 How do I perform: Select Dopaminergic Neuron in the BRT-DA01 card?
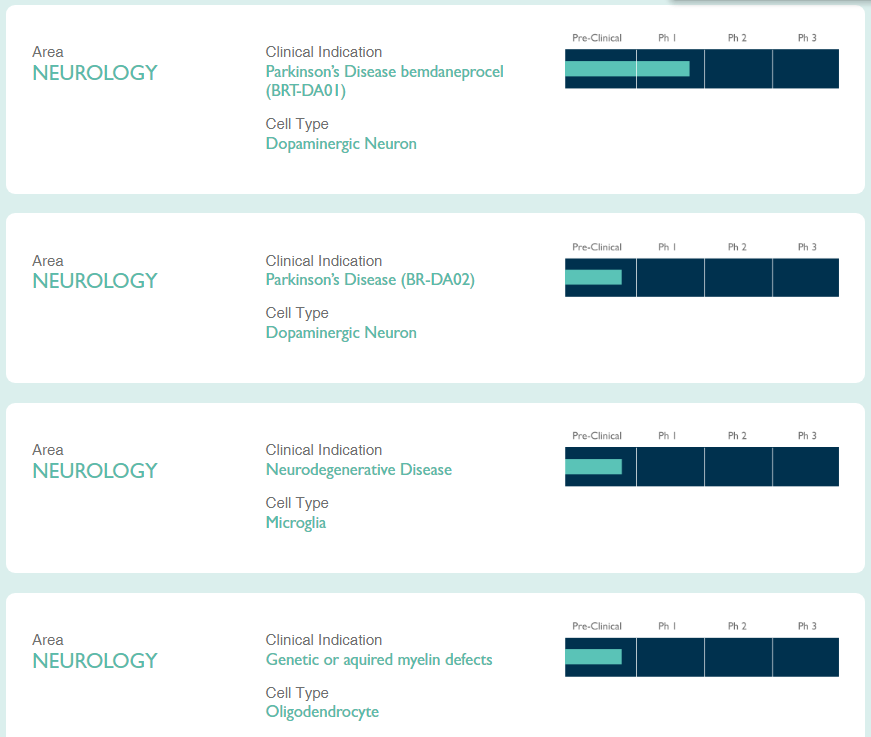[341, 144]
